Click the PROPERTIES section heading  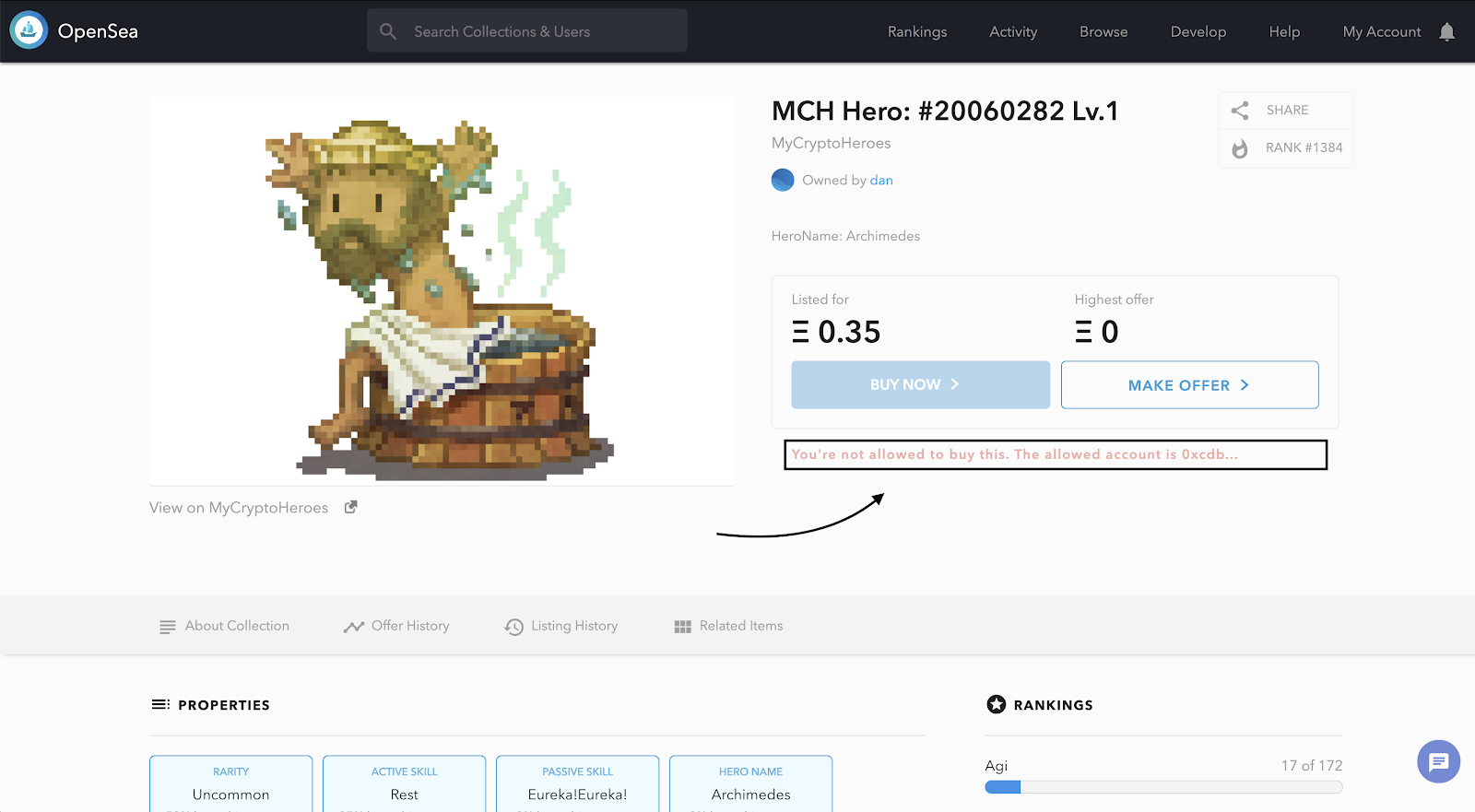[224, 705]
